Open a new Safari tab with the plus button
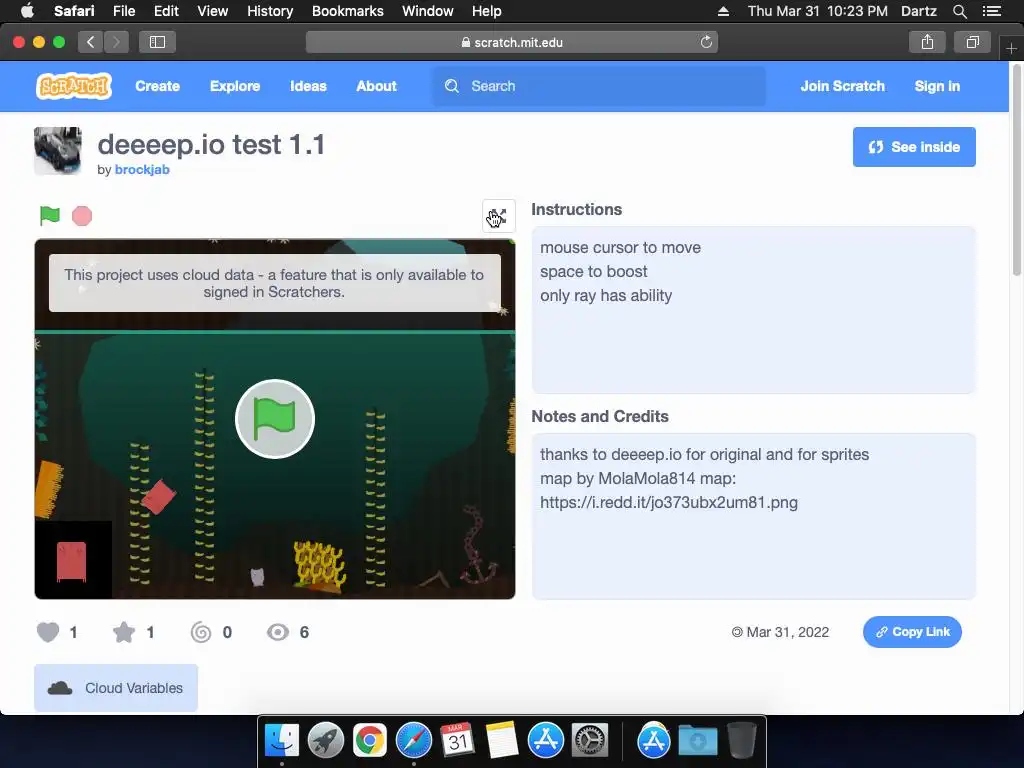Screen dimensions: 1024x768 pos(1011,48)
